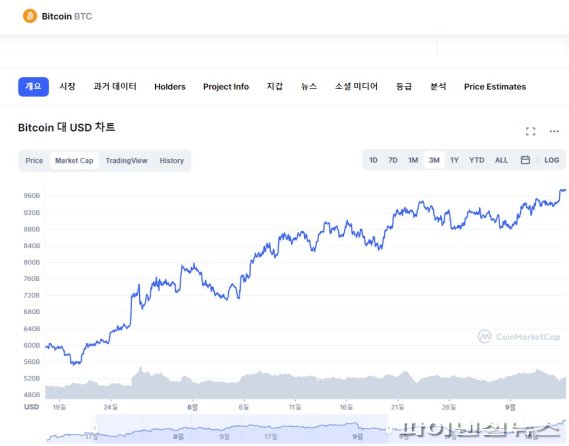Open the Project Info tab
The height and width of the screenshot is (446, 569).
click(x=226, y=87)
